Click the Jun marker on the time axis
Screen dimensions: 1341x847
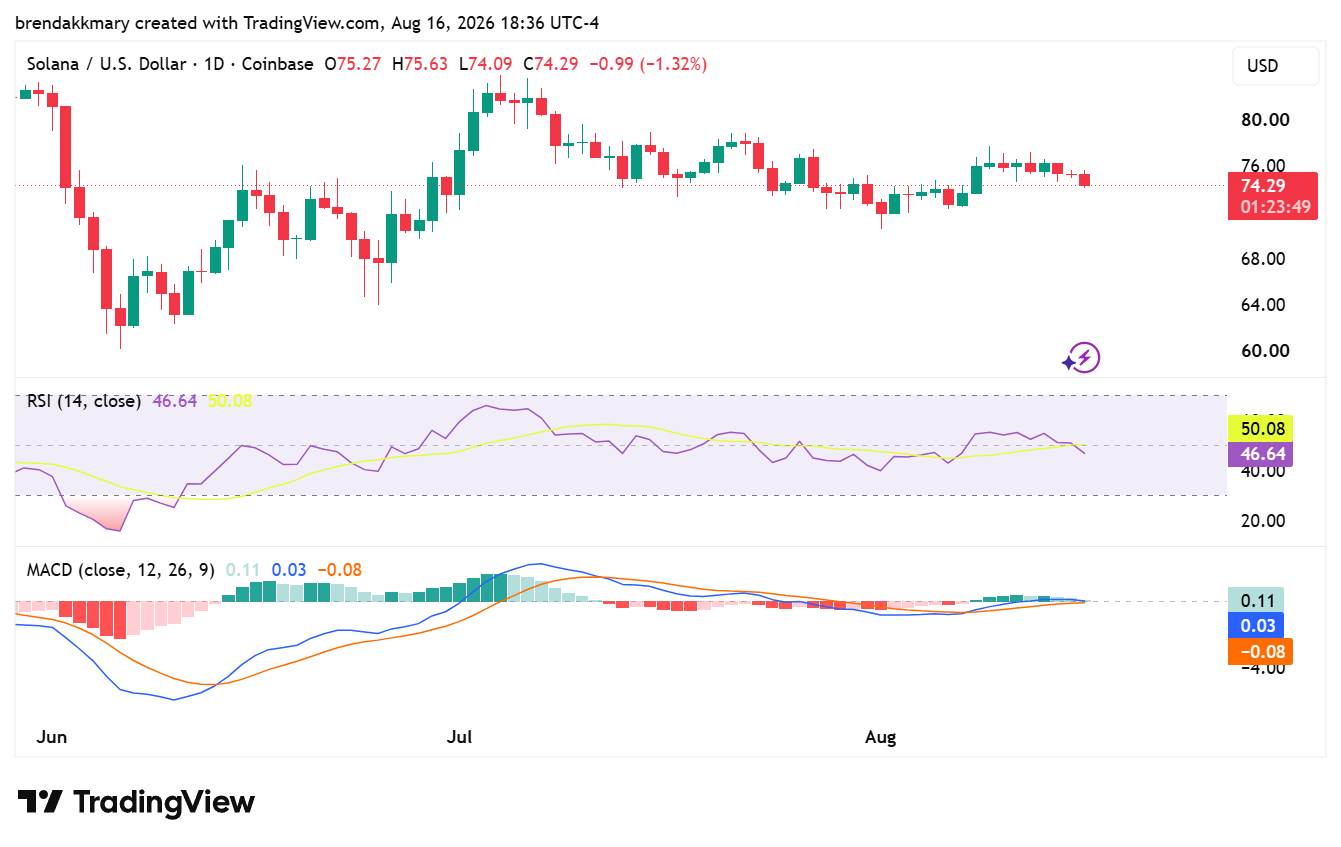coord(51,737)
